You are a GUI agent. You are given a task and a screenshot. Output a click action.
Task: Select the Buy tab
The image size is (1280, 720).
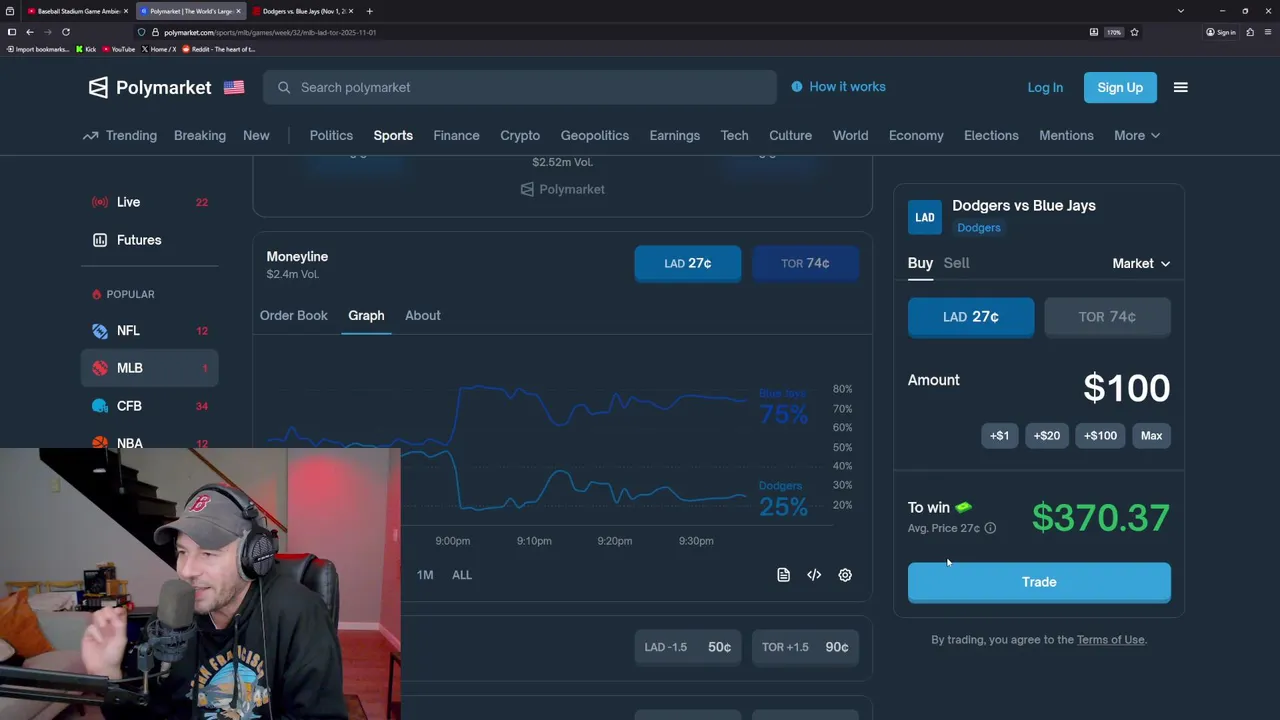[x=920, y=263]
